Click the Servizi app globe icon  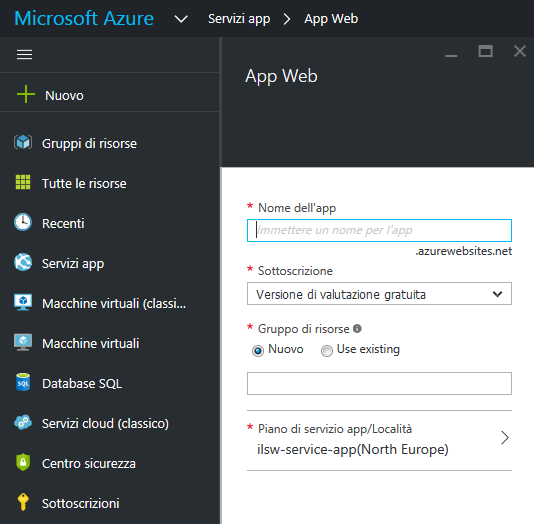coord(23,262)
